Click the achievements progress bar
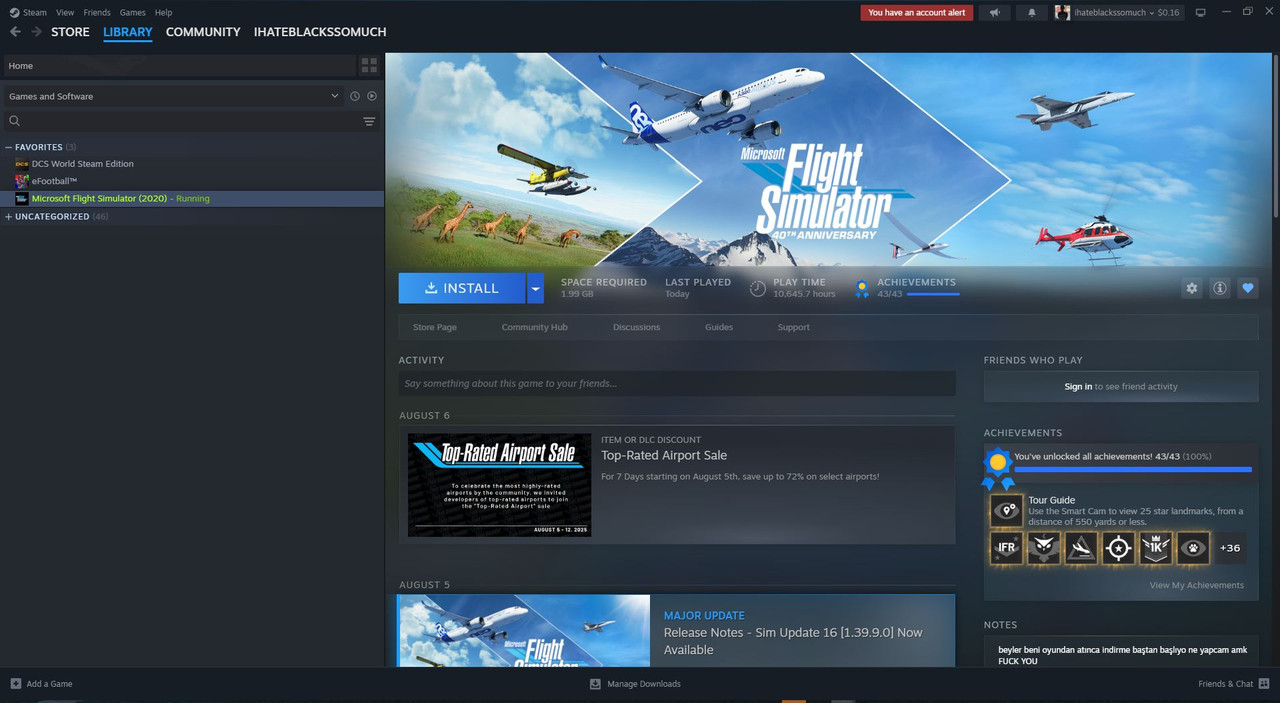 [1133, 469]
